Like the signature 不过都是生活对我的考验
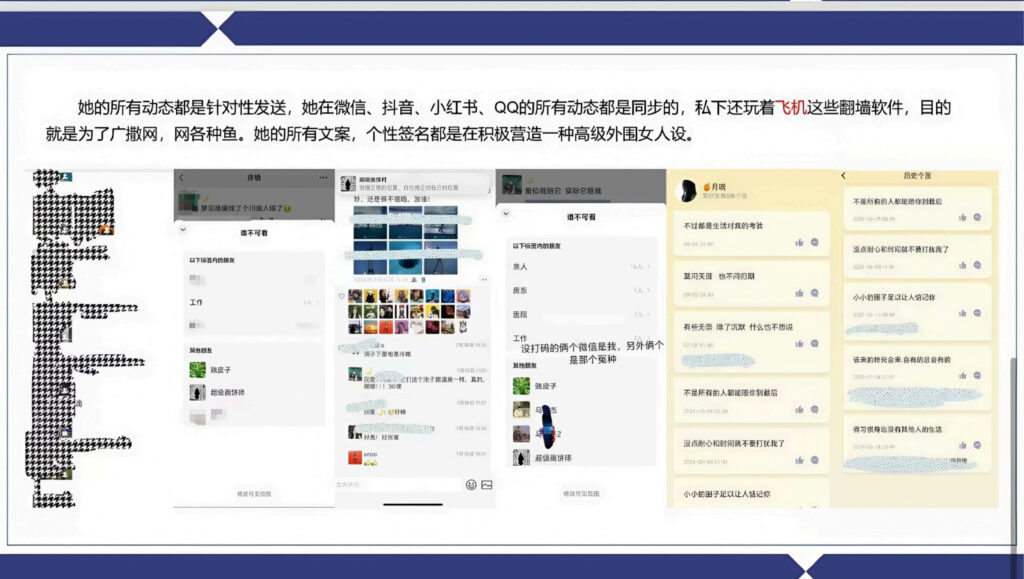This screenshot has width=1024, height=579. click(x=800, y=242)
